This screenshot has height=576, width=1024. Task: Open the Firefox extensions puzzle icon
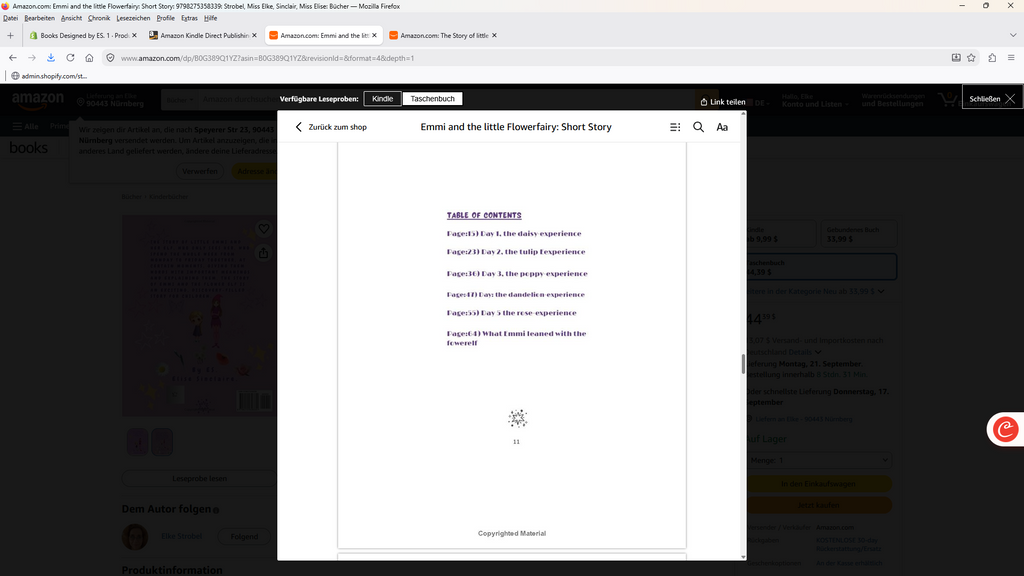point(992,58)
